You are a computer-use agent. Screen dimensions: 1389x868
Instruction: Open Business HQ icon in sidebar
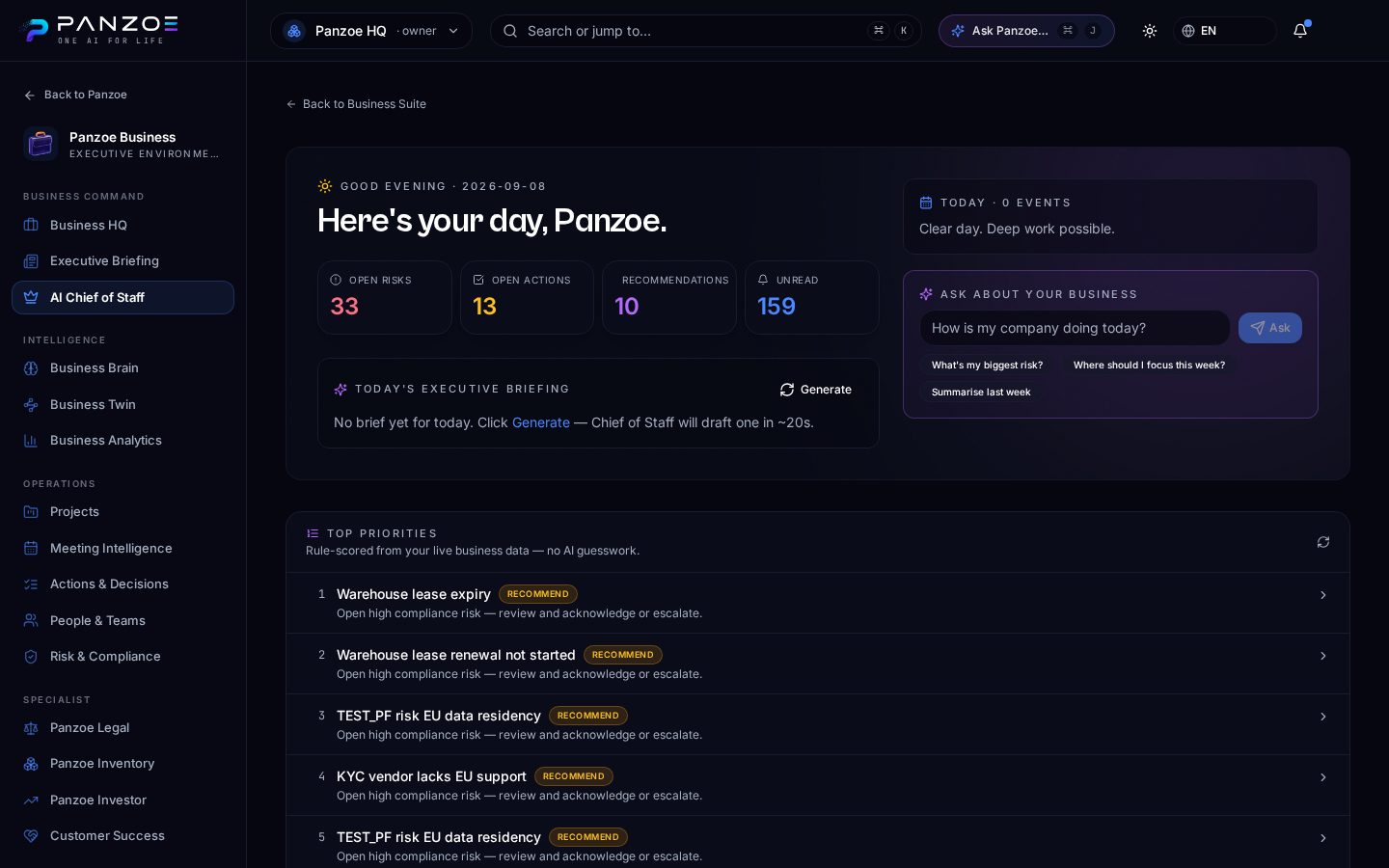point(31,225)
